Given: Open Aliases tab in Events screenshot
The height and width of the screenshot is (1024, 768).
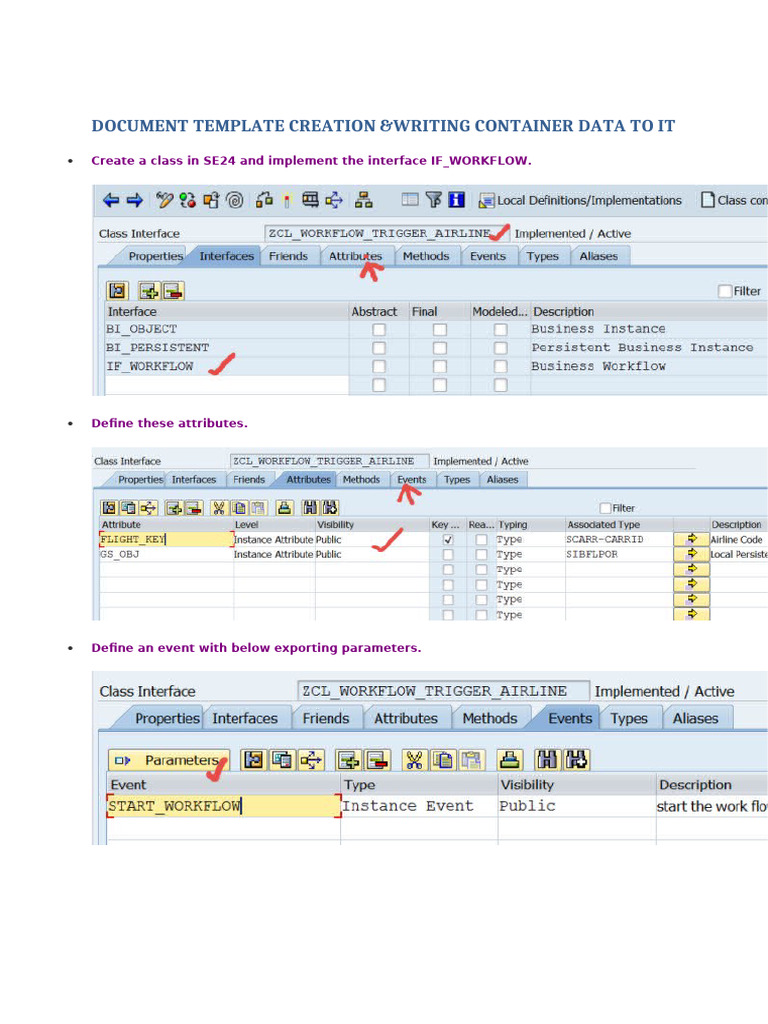Looking at the screenshot, I should coord(696,718).
